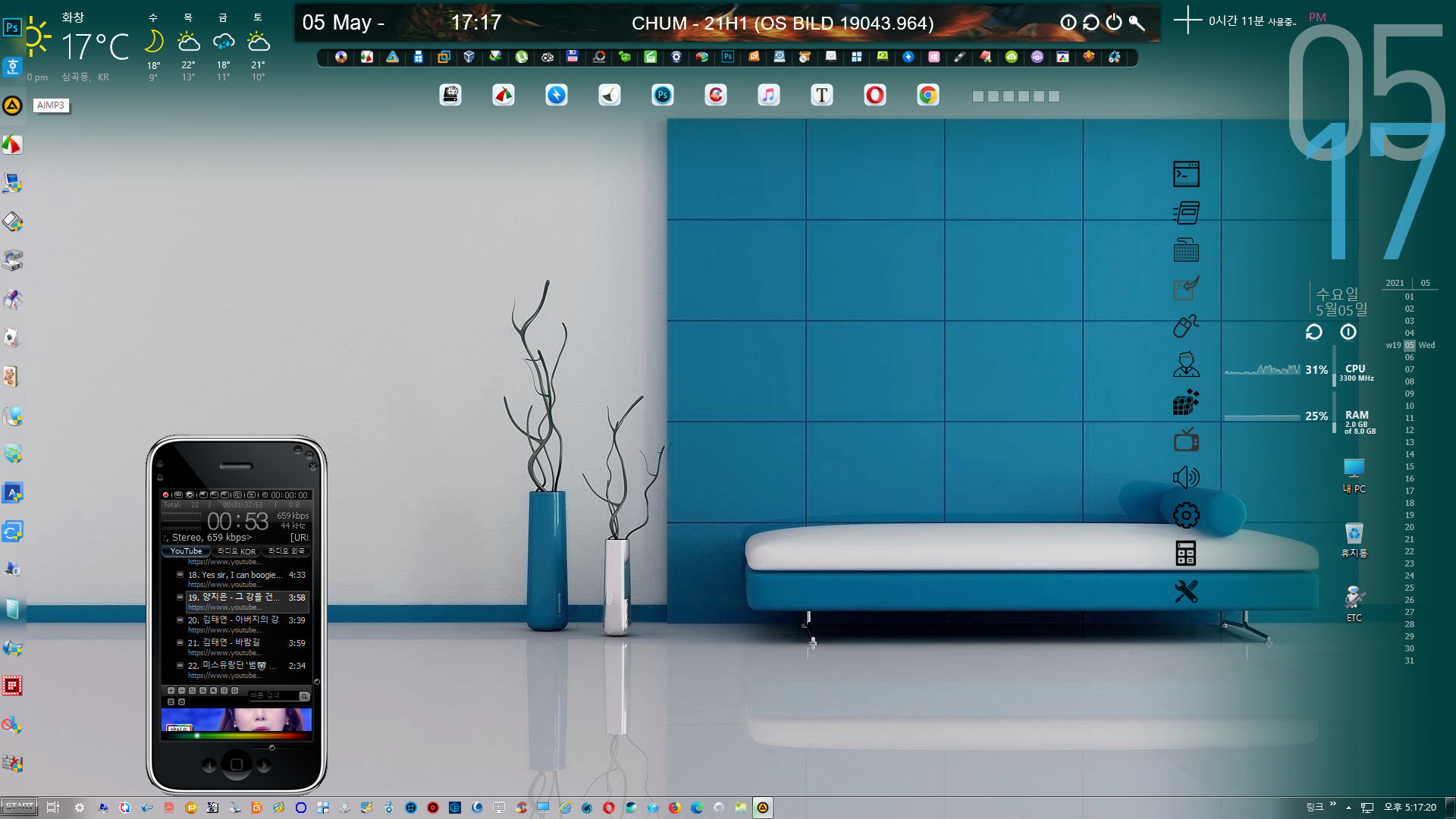Click the next track button on phone skin
Image resolution: width=1456 pixels, height=819 pixels.
(263, 765)
